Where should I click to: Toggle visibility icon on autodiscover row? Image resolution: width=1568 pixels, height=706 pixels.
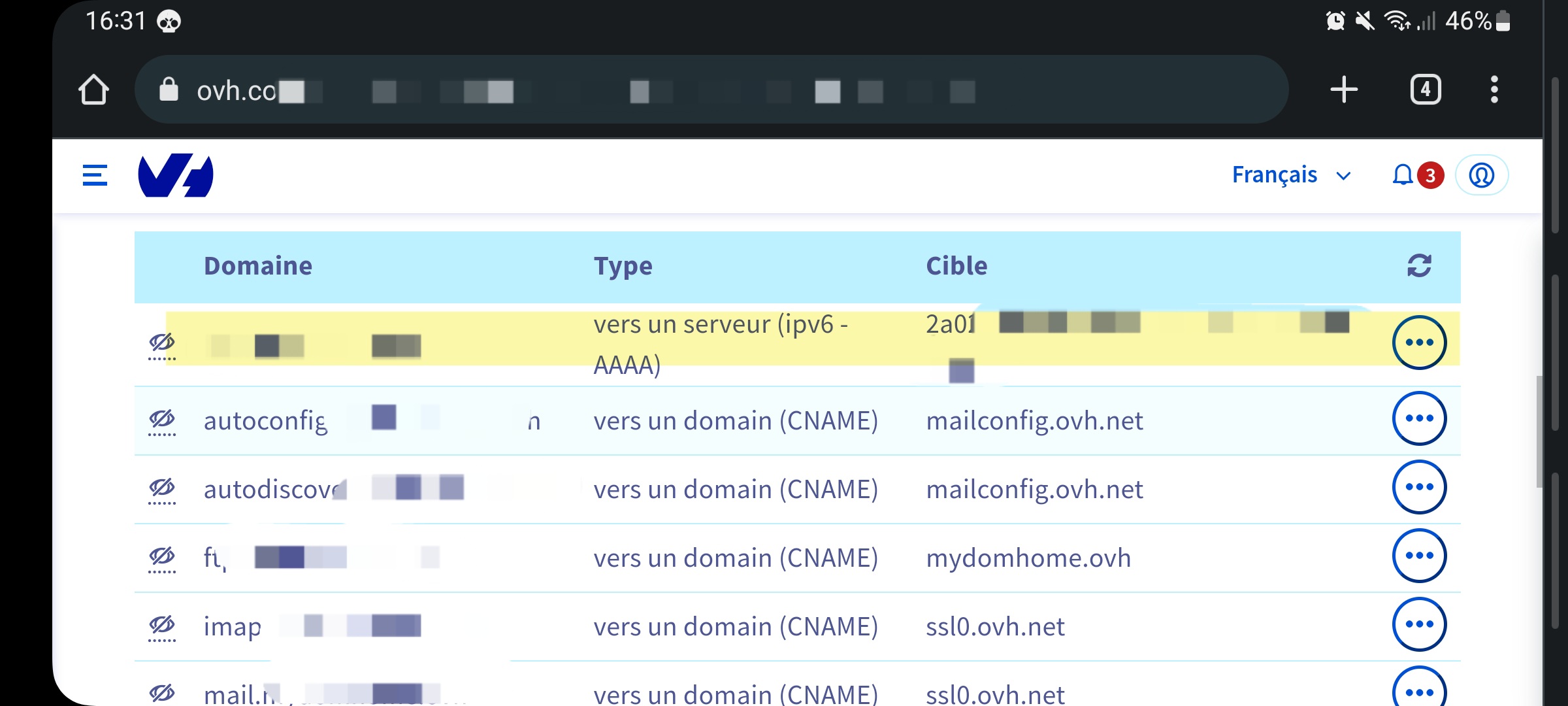(x=162, y=489)
